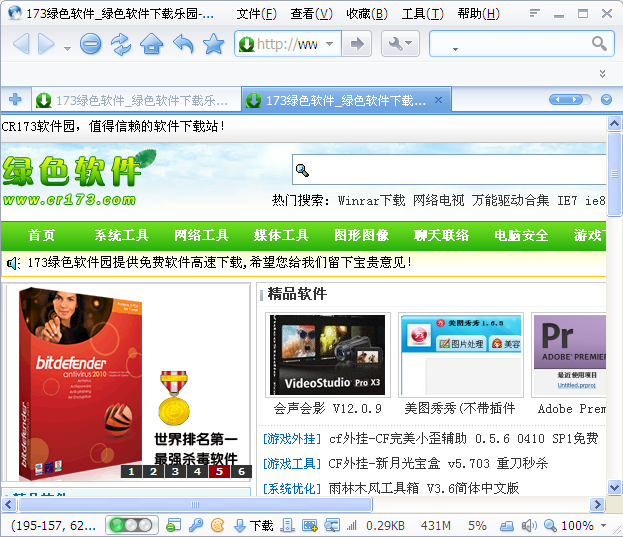Open the 工具(T) menu
Image resolution: width=623 pixels, height=537 pixels.
coord(422,14)
